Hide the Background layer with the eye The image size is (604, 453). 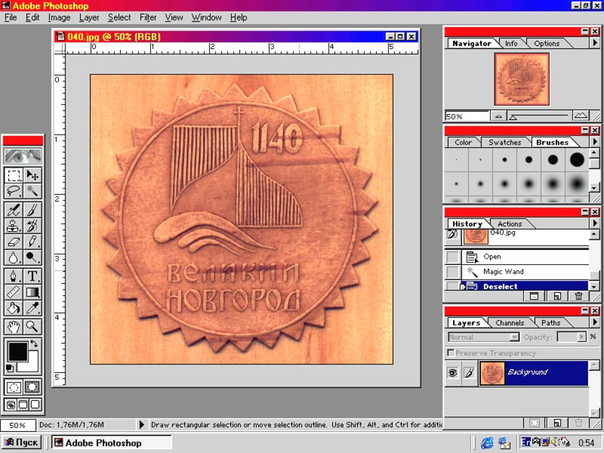click(x=453, y=372)
